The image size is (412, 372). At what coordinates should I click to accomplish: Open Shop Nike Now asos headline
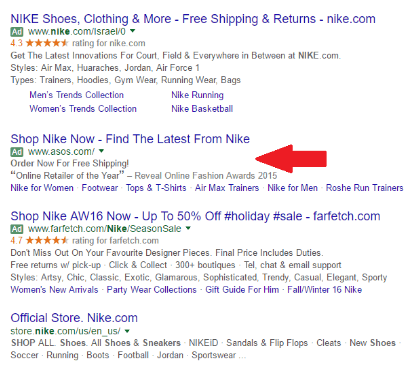pos(130,139)
